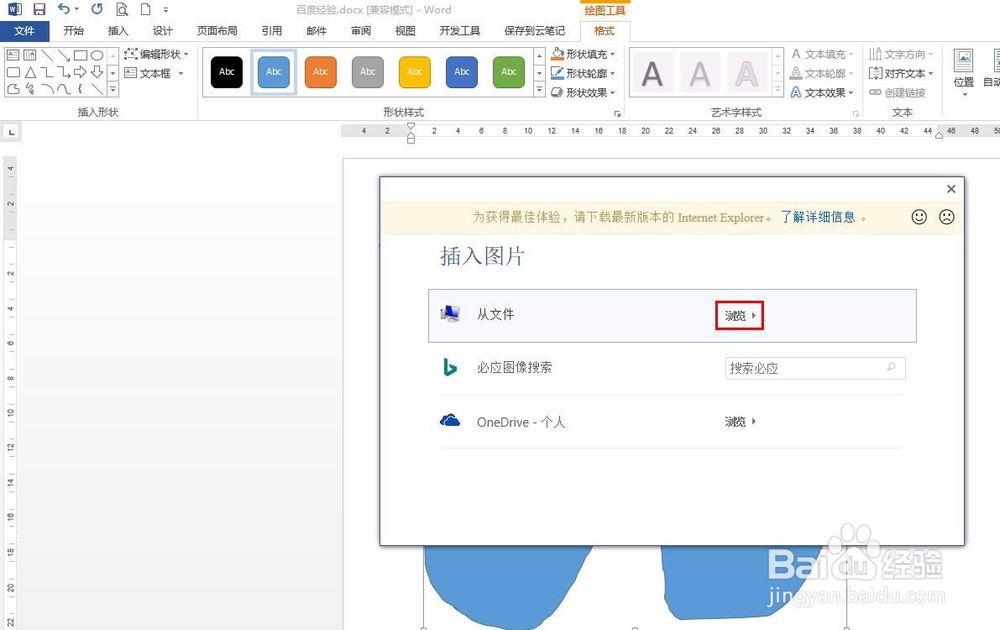Switch to the Developer (开发工具) tab
This screenshot has height=630, width=1000.
(x=460, y=31)
